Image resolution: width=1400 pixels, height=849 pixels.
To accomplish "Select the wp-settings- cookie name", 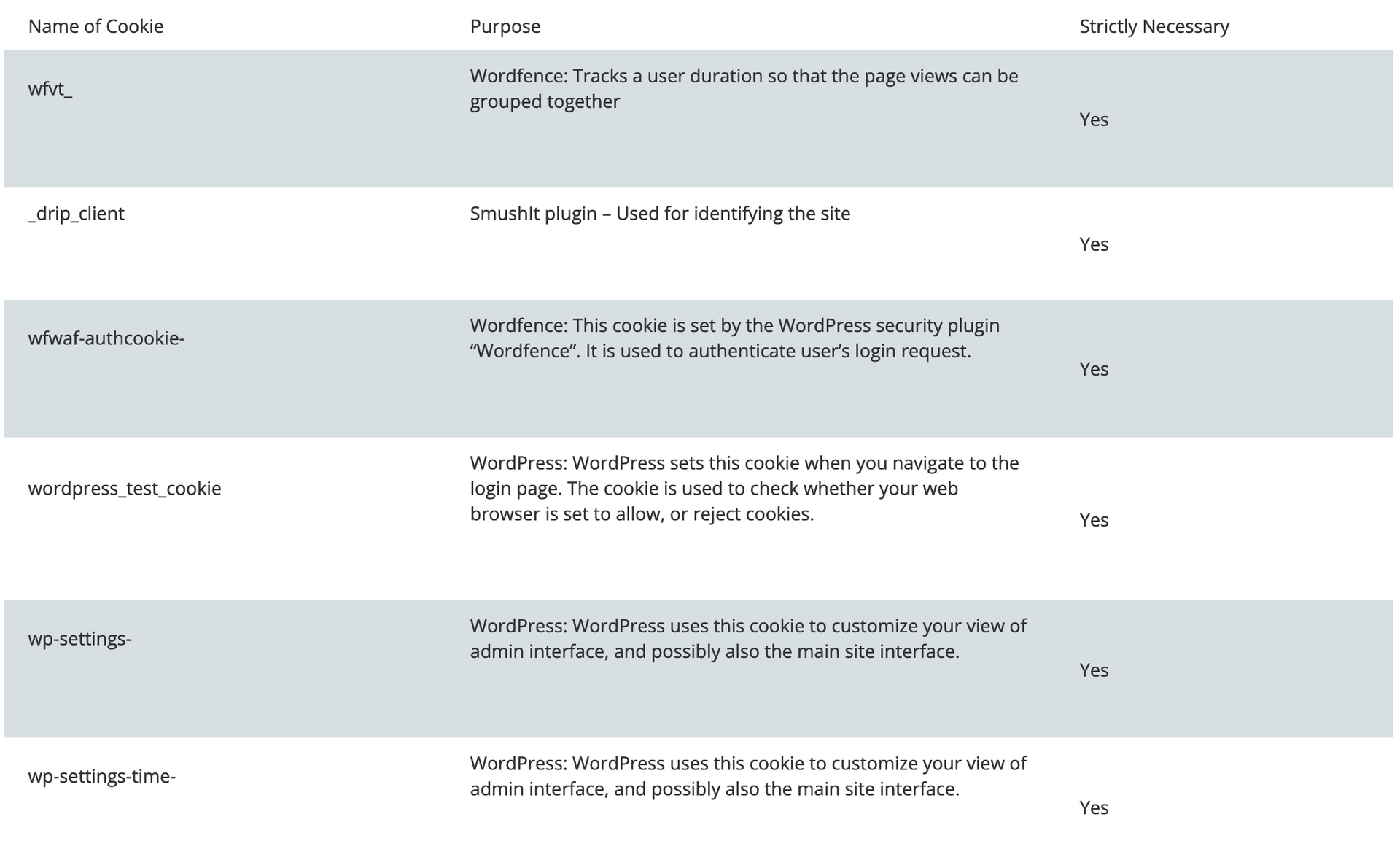I will point(79,639).
